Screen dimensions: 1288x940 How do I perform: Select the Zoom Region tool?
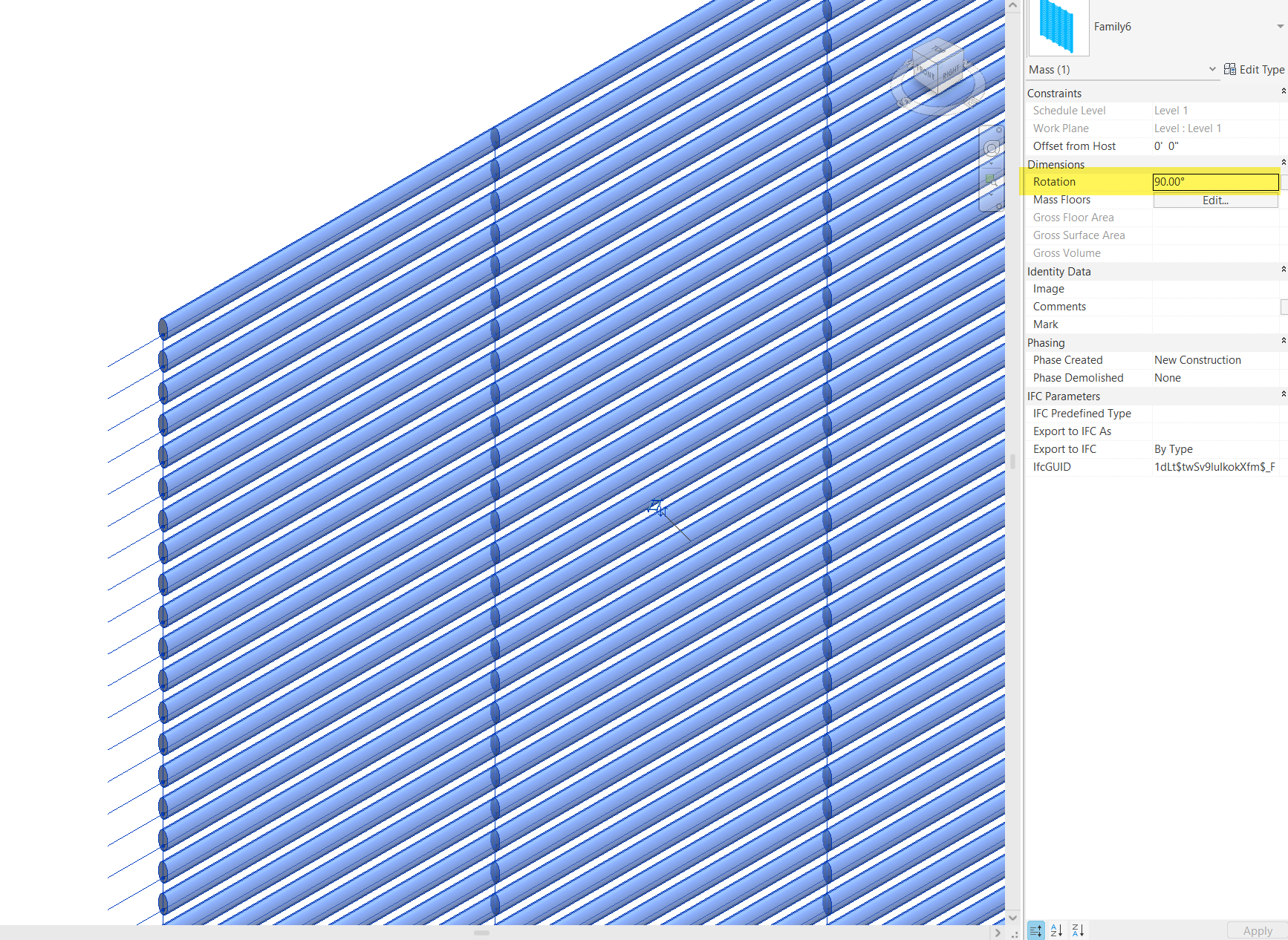(989, 178)
